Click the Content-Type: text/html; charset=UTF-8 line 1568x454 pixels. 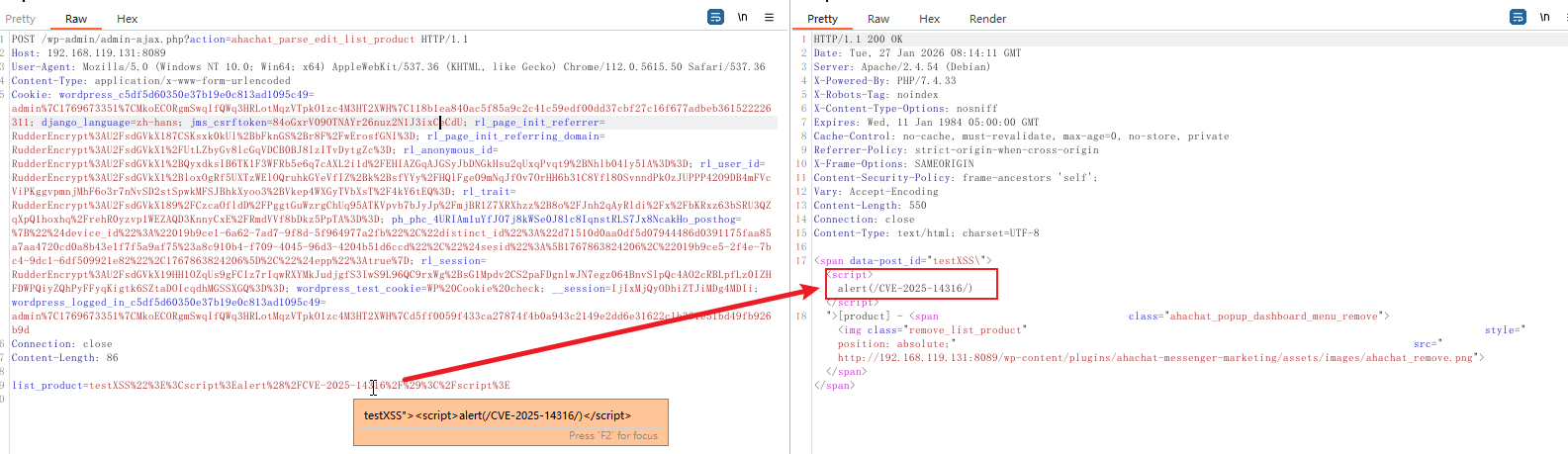click(926, 233)
